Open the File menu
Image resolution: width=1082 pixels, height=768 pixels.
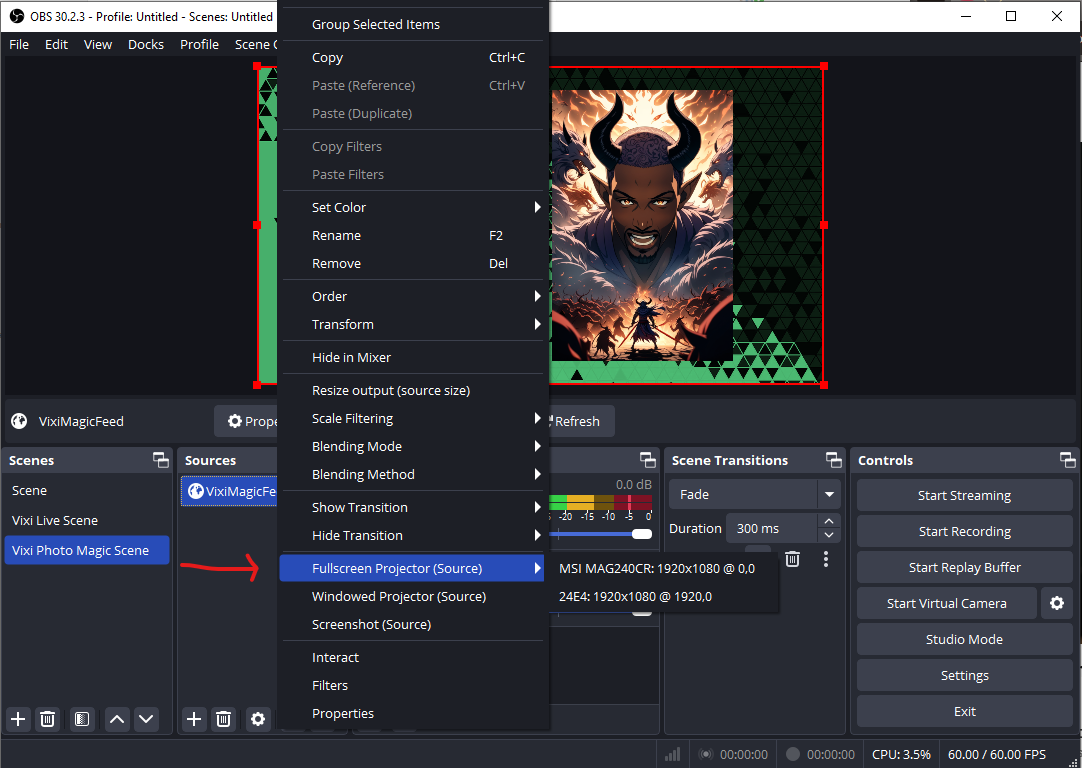(x=19, y=44)
